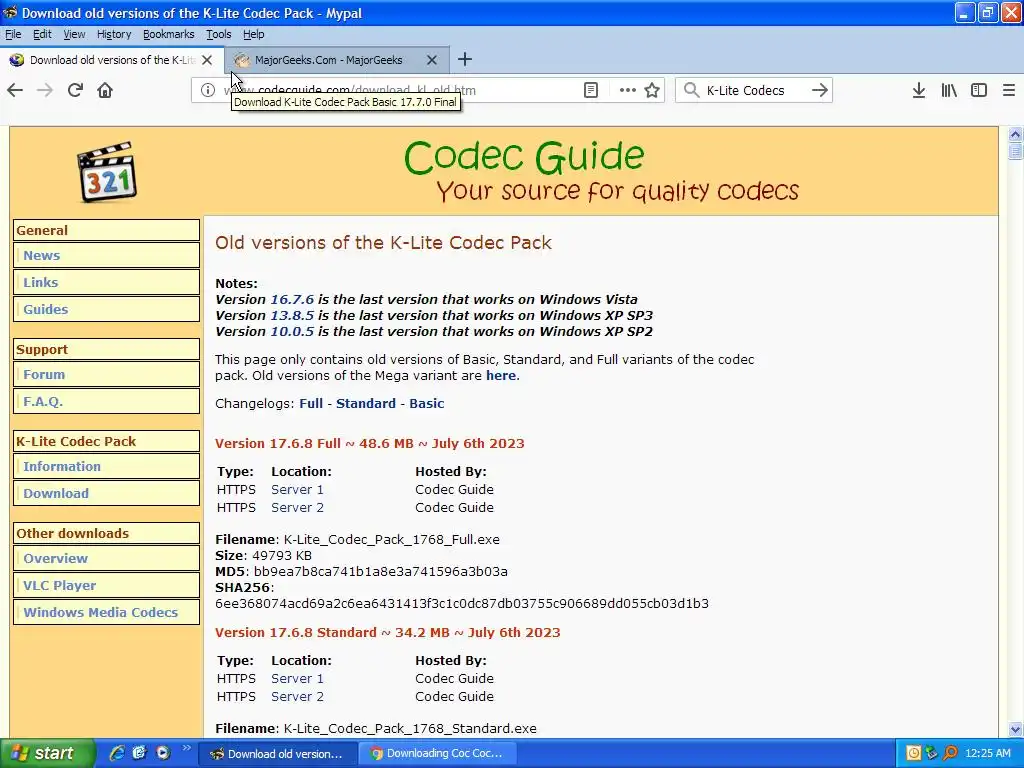Open the File menu
The image size is (1024, 768).
coord(13,34)
